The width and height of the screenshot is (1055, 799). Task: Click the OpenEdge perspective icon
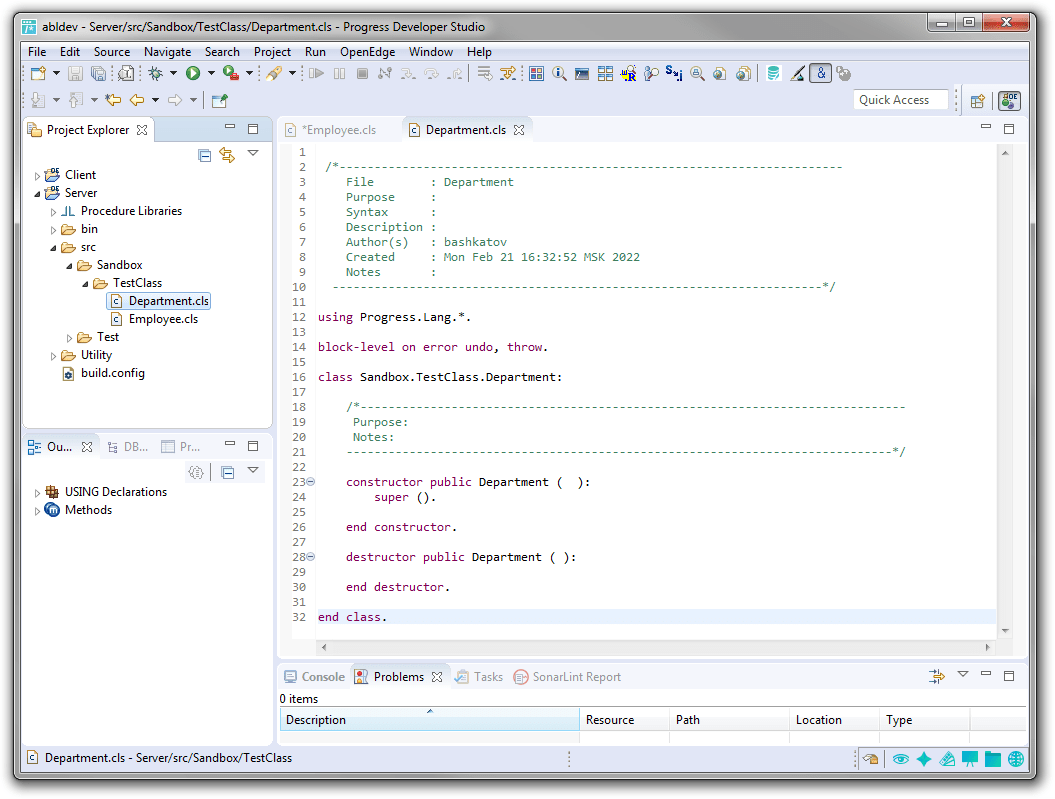(x=1009, y=101)
